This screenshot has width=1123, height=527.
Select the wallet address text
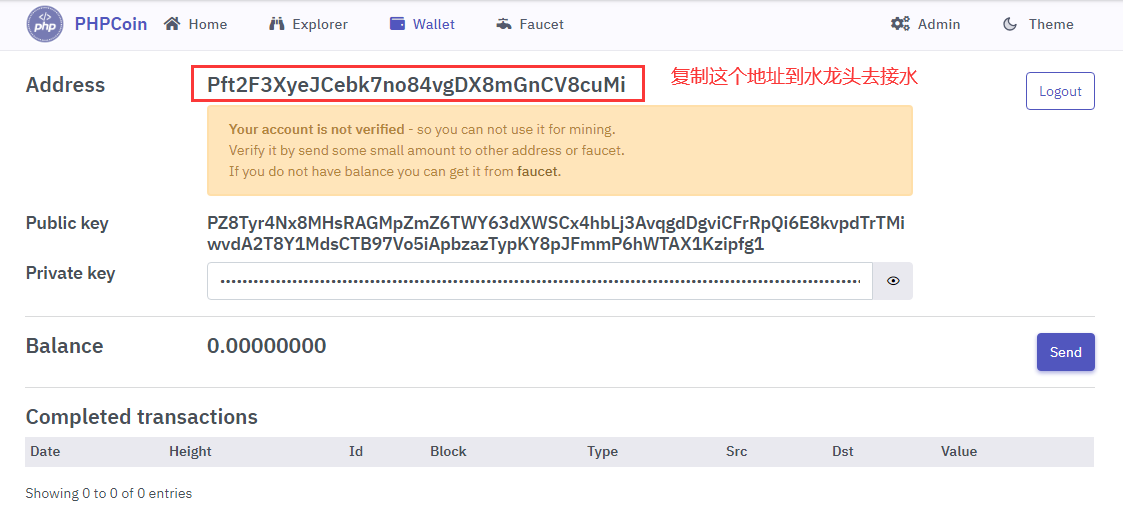click(x=416, y=85)
